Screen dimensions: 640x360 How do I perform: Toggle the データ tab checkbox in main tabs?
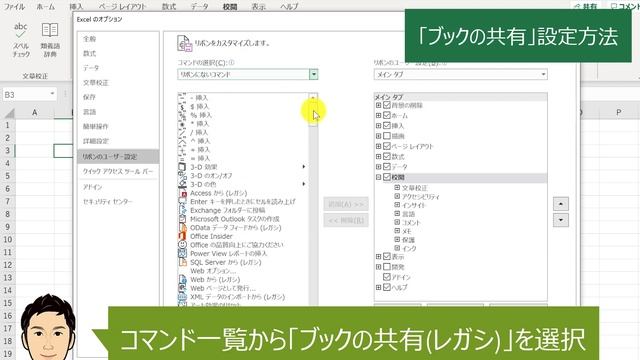tap(387, 167)
